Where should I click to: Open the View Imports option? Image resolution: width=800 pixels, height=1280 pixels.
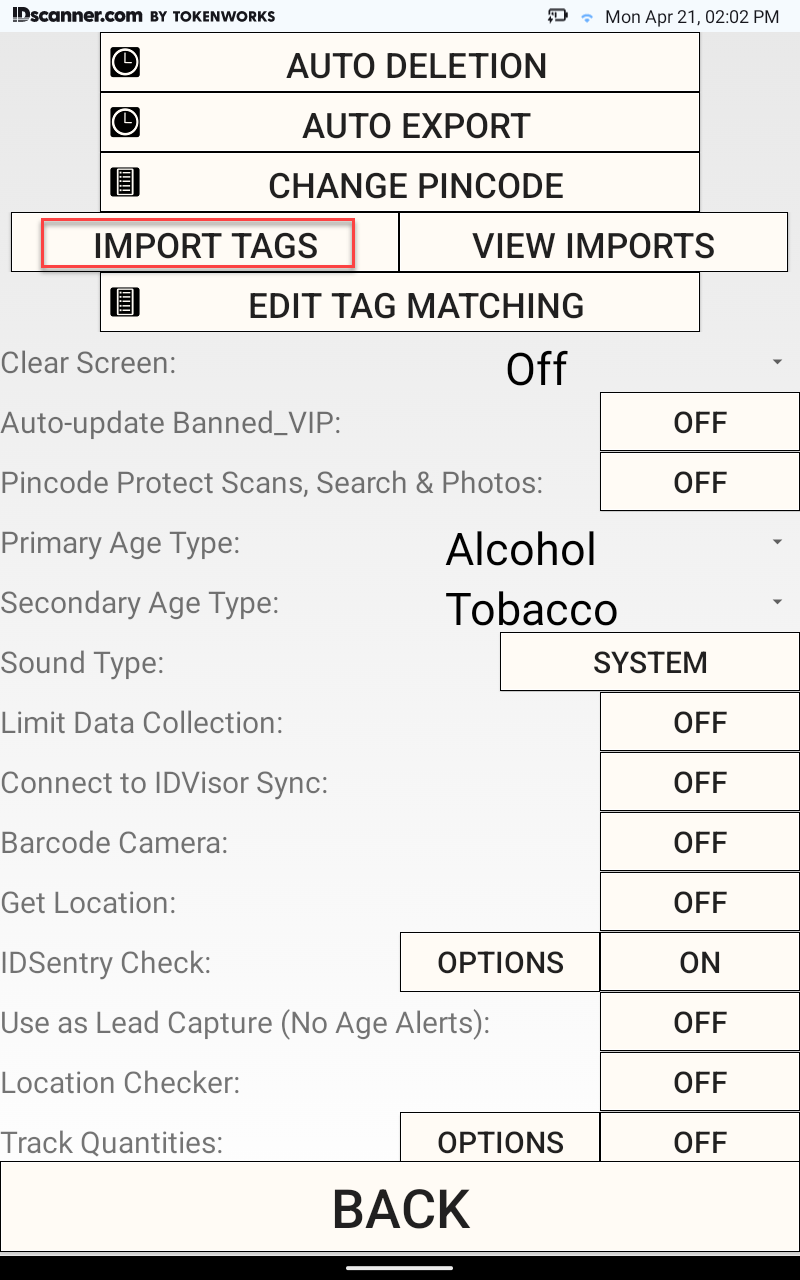point(593,245)
